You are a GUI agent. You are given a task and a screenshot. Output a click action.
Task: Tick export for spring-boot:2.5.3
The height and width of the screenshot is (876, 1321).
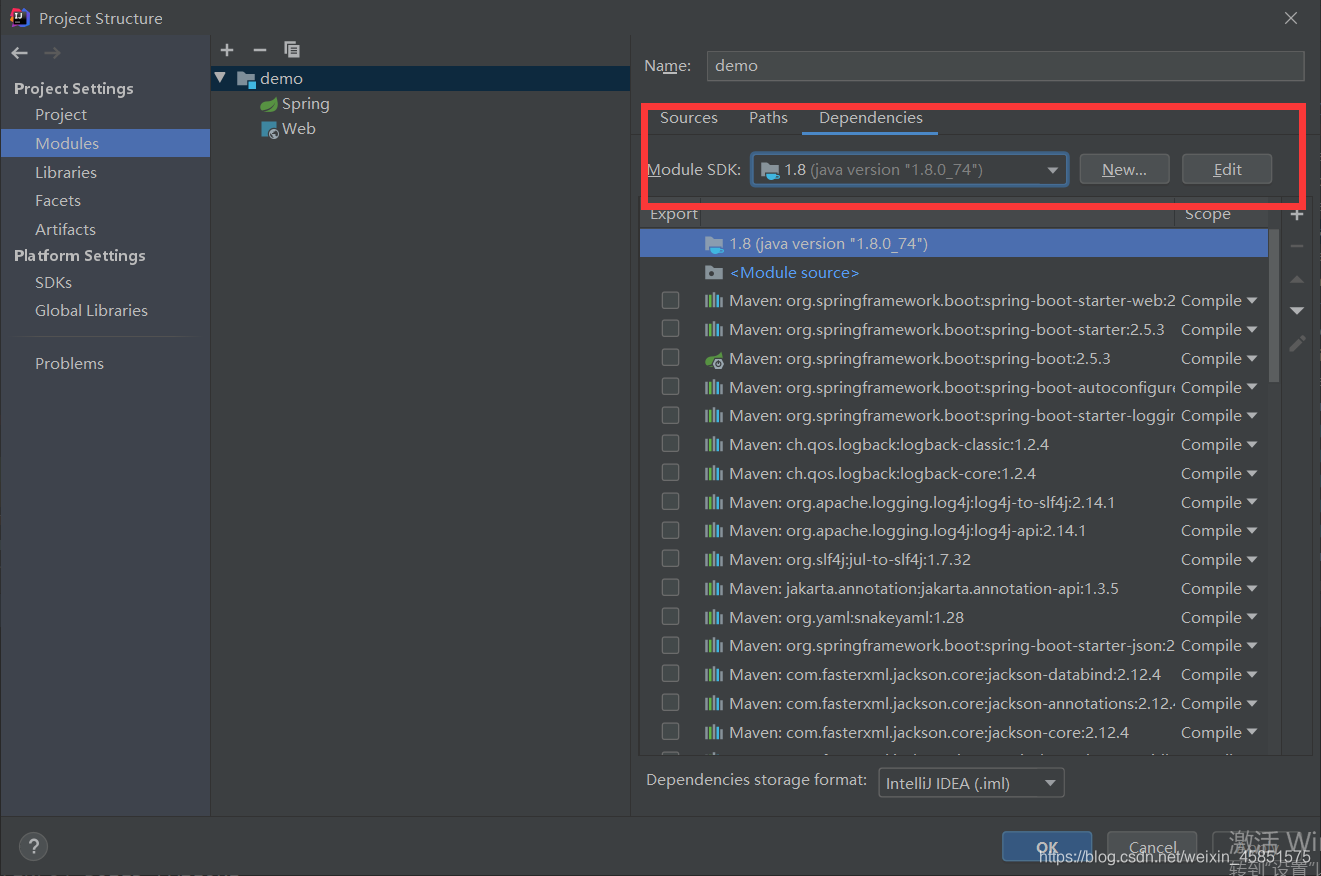(670, 358)
